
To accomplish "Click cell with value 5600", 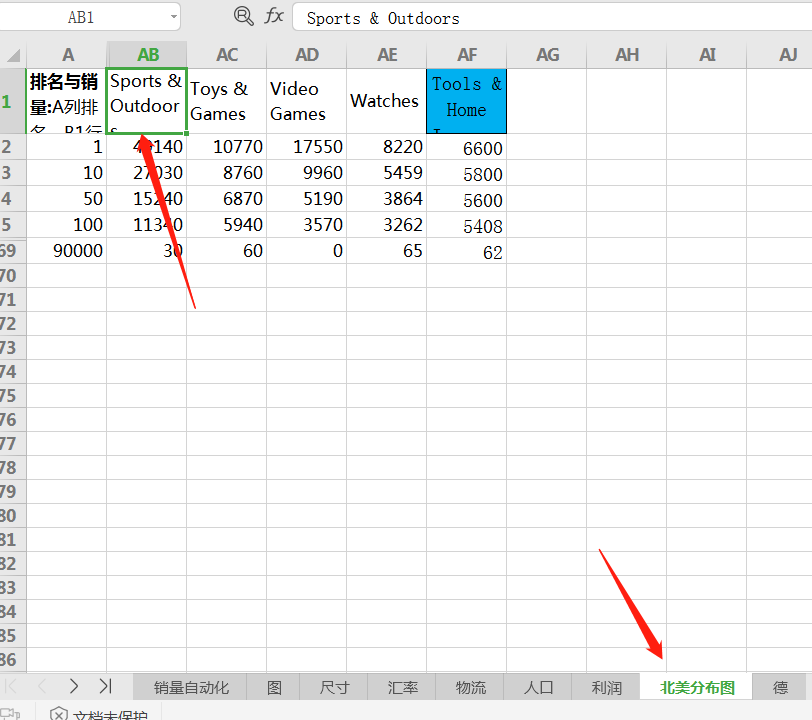I will (467, 200).
